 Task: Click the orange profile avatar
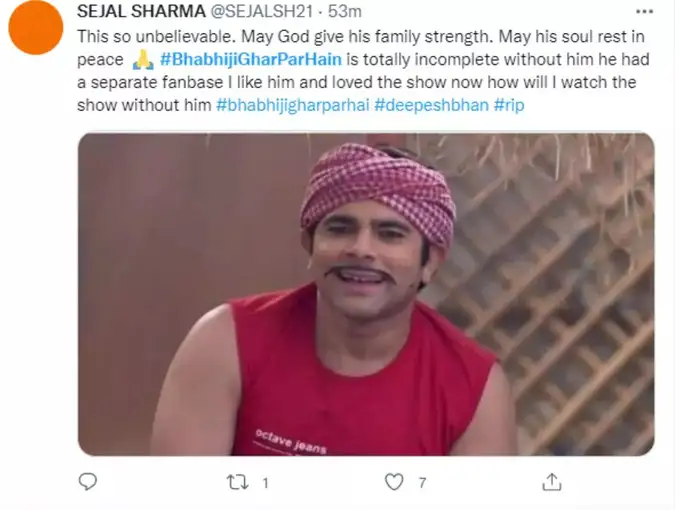coord(36,27)
